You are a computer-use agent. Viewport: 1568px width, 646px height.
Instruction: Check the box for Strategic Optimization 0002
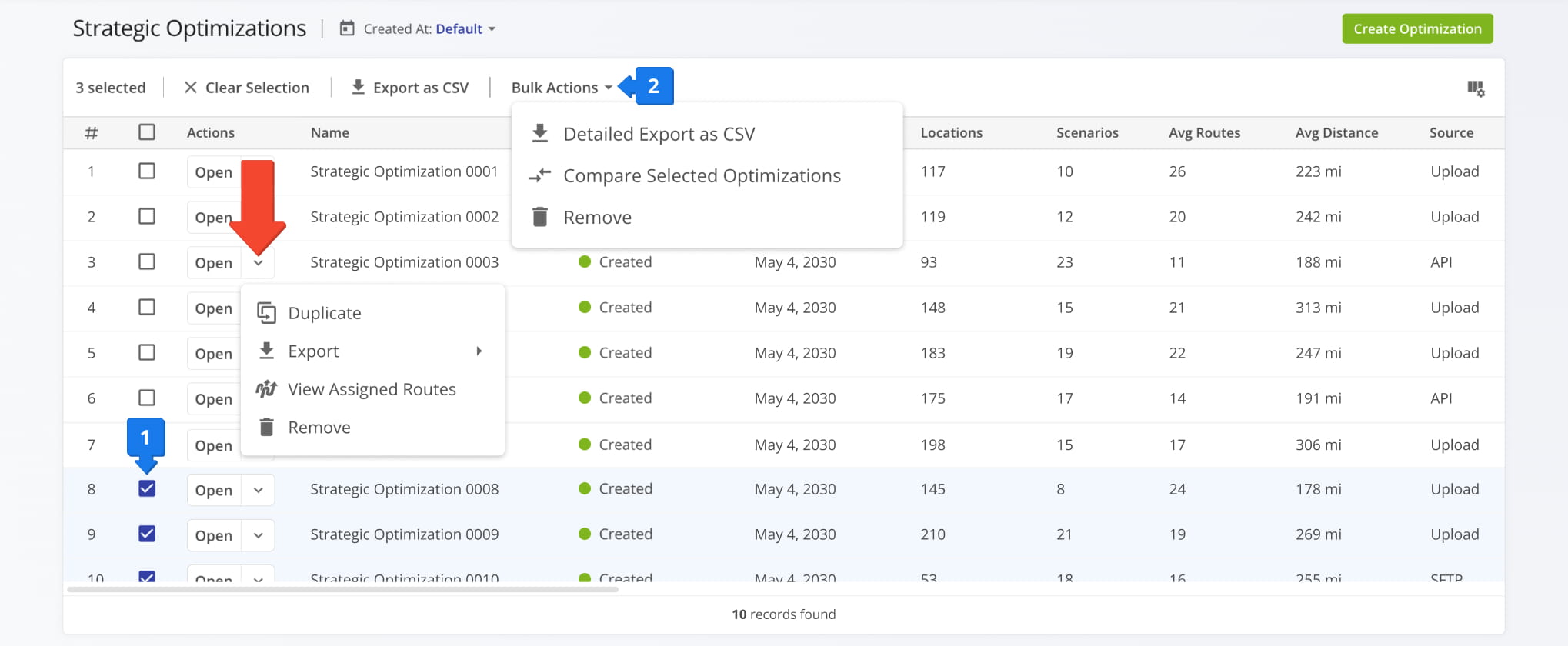[x=147, y=216]
